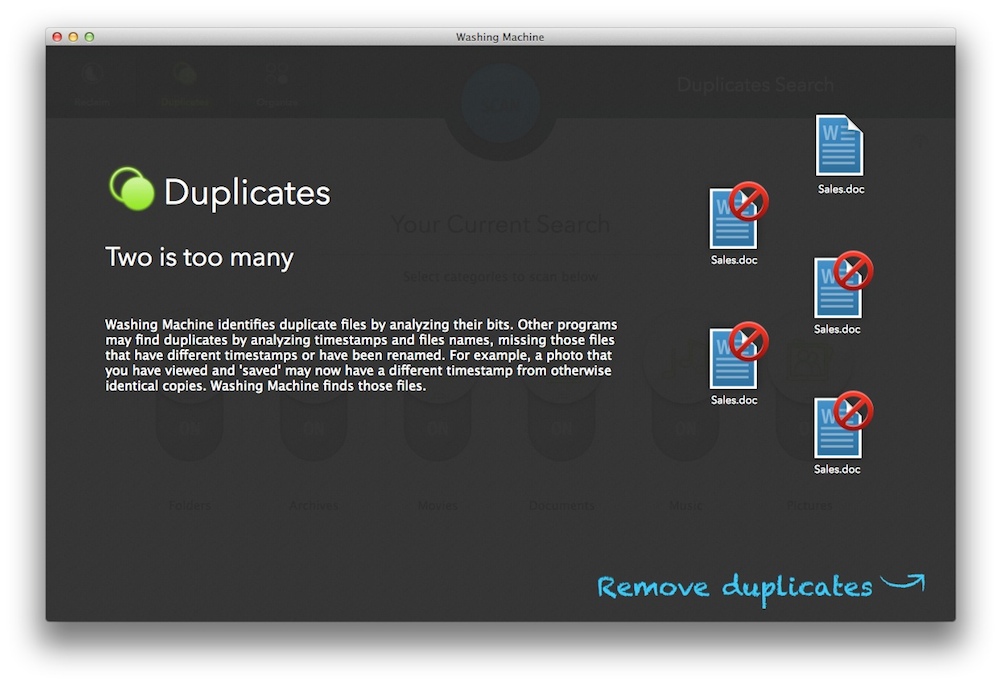The image size is (1001, 685).
Task: Click the dimmed 'Duplicates Search' heading
Action: tap(755, 85)
